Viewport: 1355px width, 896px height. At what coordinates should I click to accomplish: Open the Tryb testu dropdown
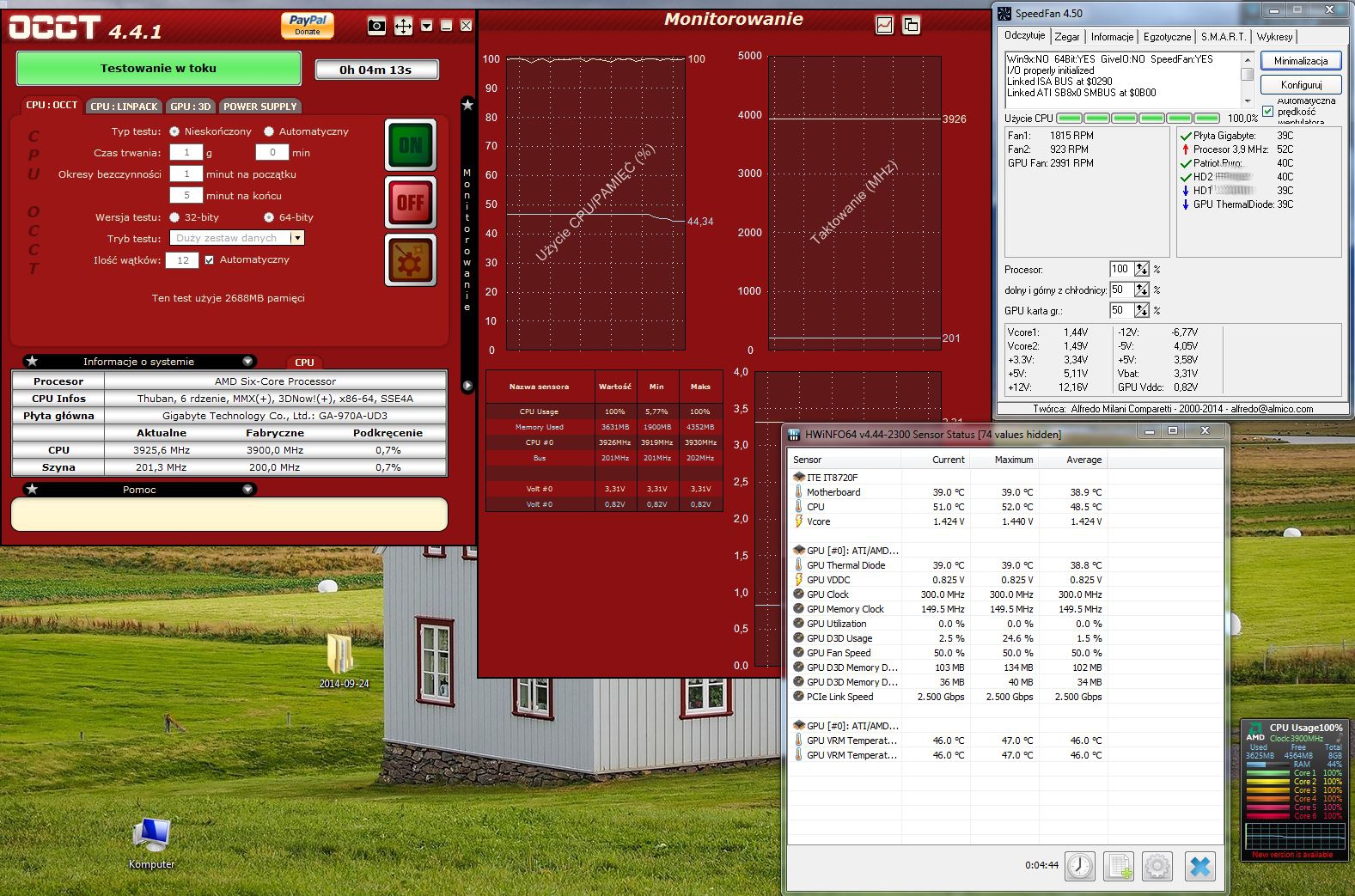(x=296, y=238)
